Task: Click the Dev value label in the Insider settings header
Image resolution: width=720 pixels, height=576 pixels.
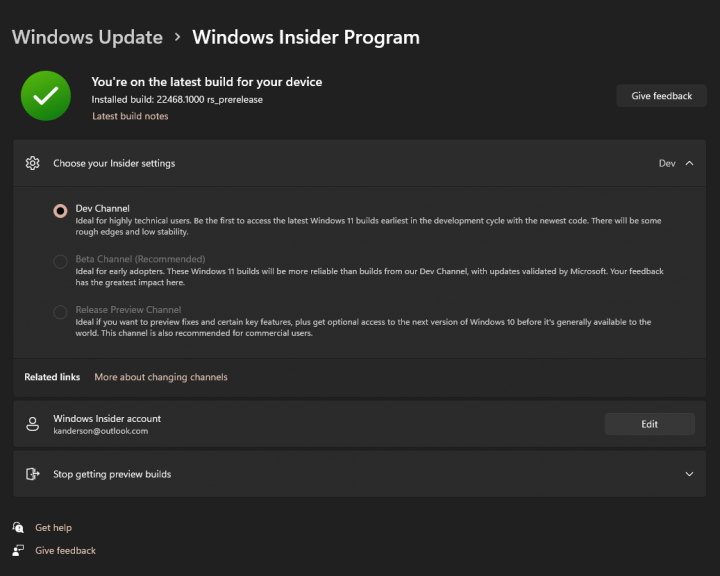Action: pyautogui.click(x=667, y=163)
